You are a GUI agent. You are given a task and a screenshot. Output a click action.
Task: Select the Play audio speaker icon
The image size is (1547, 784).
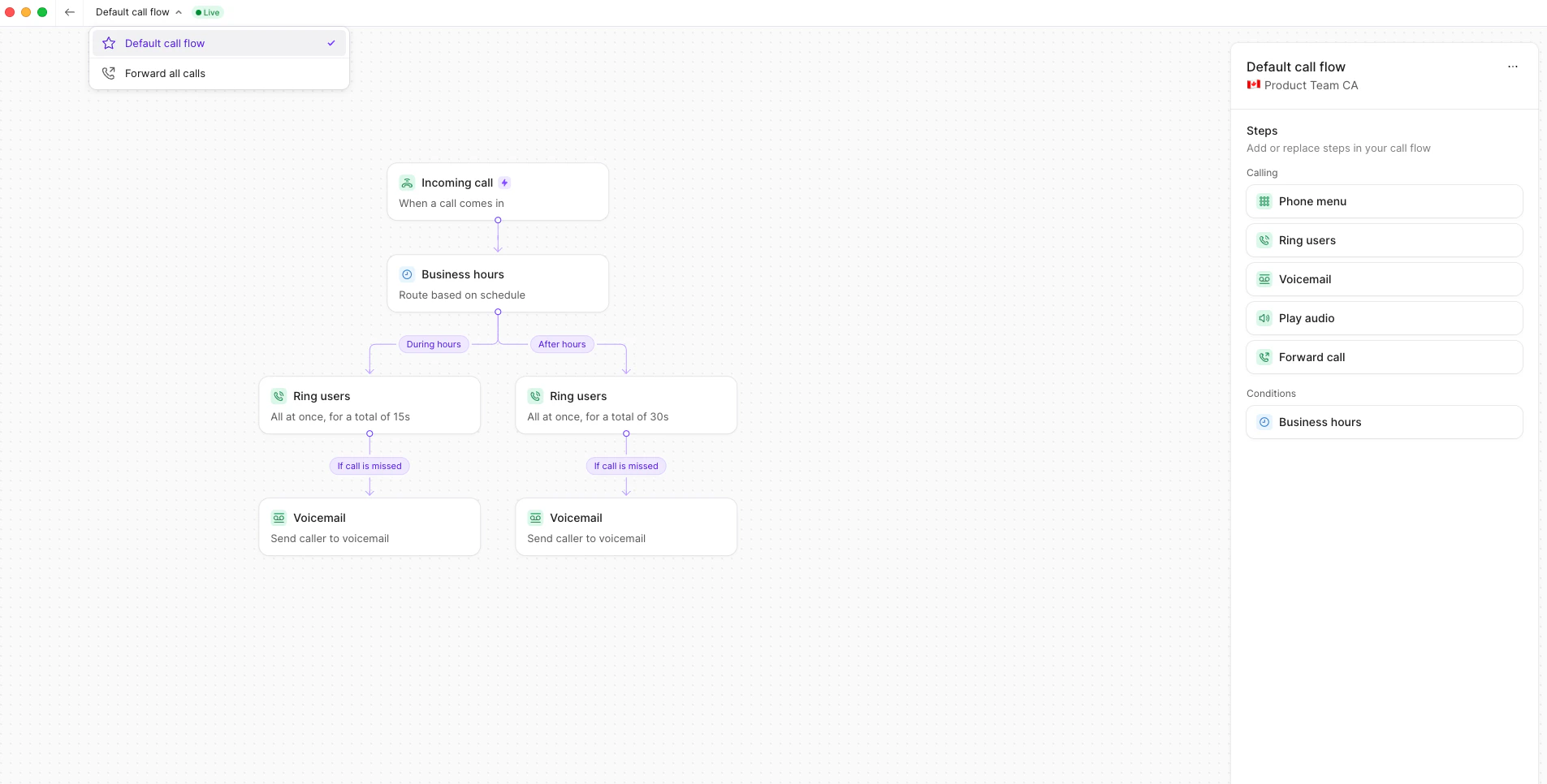[x=1264, y=318]
